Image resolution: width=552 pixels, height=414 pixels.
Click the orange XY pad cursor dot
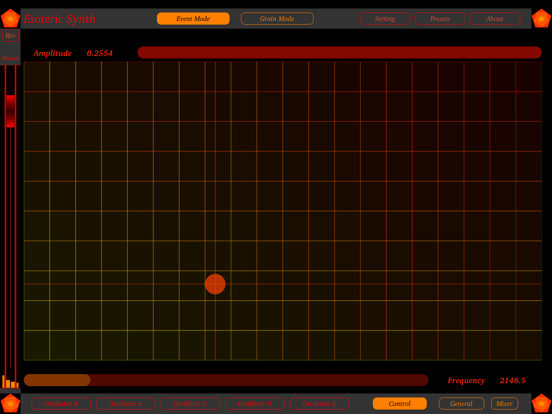(x=215, y=284)
